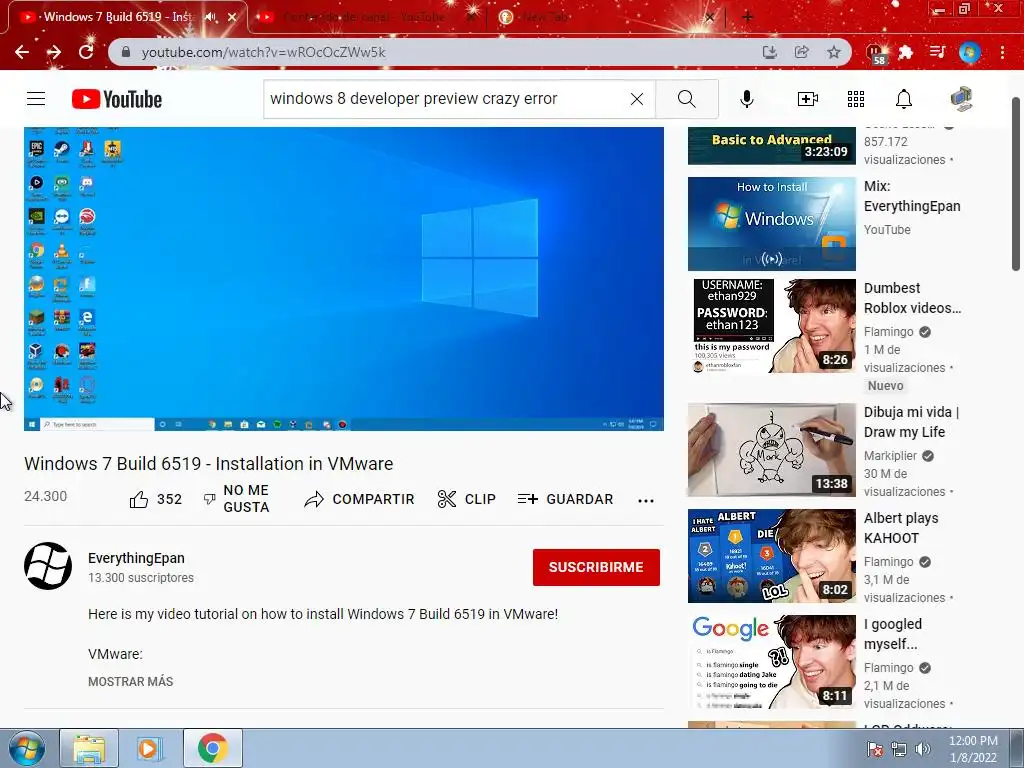Screen dimensions: 1024x768
Task: Click the Dibuja mi vida | Draw my Life title
Action: pos(911,422)
